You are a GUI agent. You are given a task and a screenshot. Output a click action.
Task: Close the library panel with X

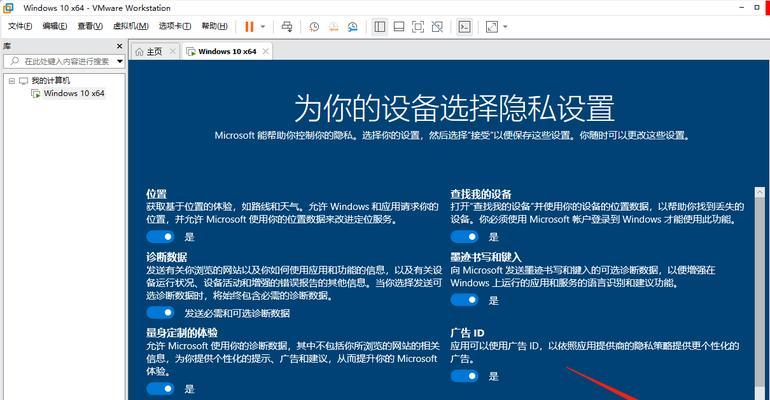(x=119, y=46)
